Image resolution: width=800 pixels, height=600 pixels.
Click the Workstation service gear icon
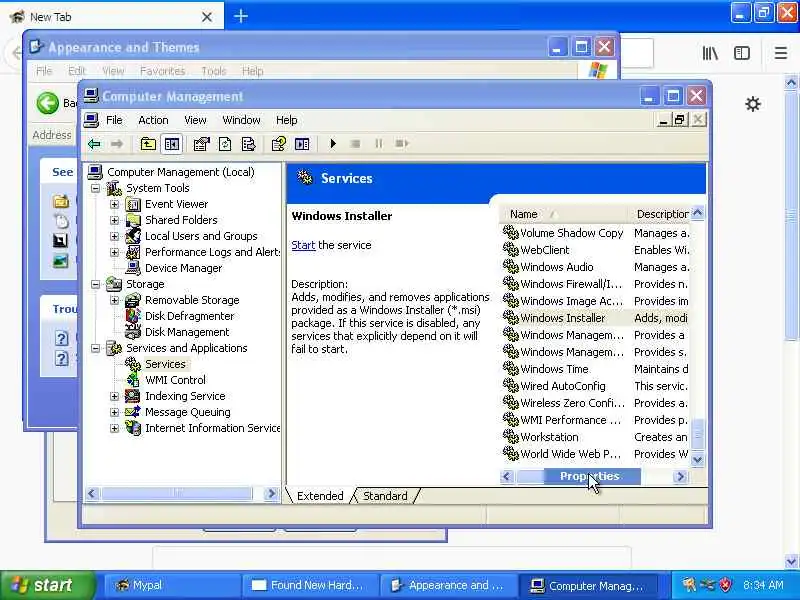coord(511,437)
